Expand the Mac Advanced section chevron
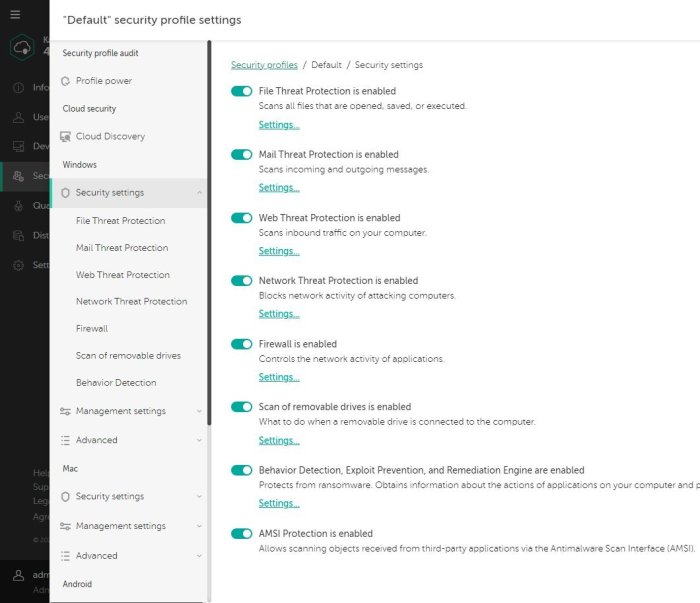 (x=199, y=556)
